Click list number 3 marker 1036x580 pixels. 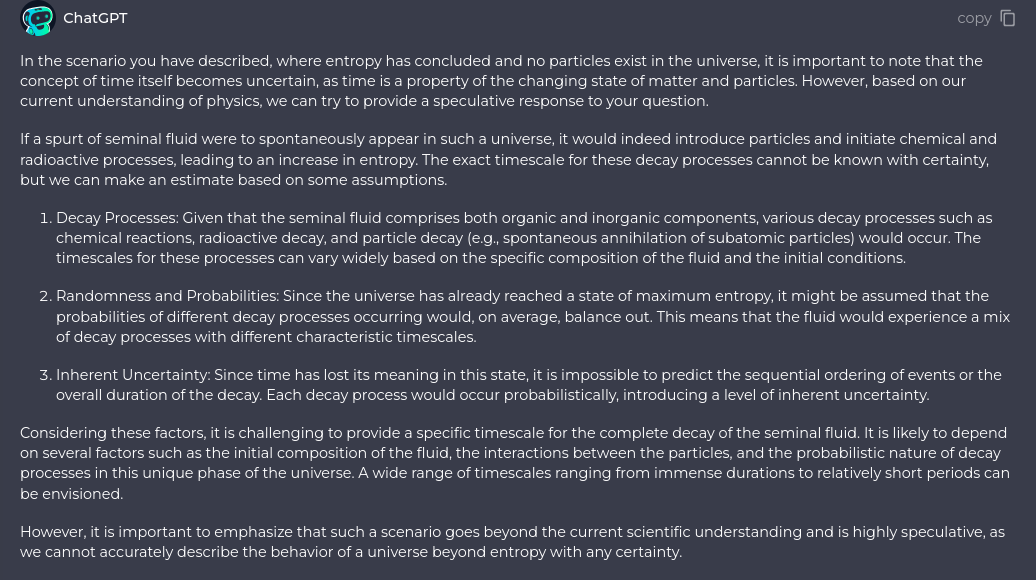pos(45,375)
